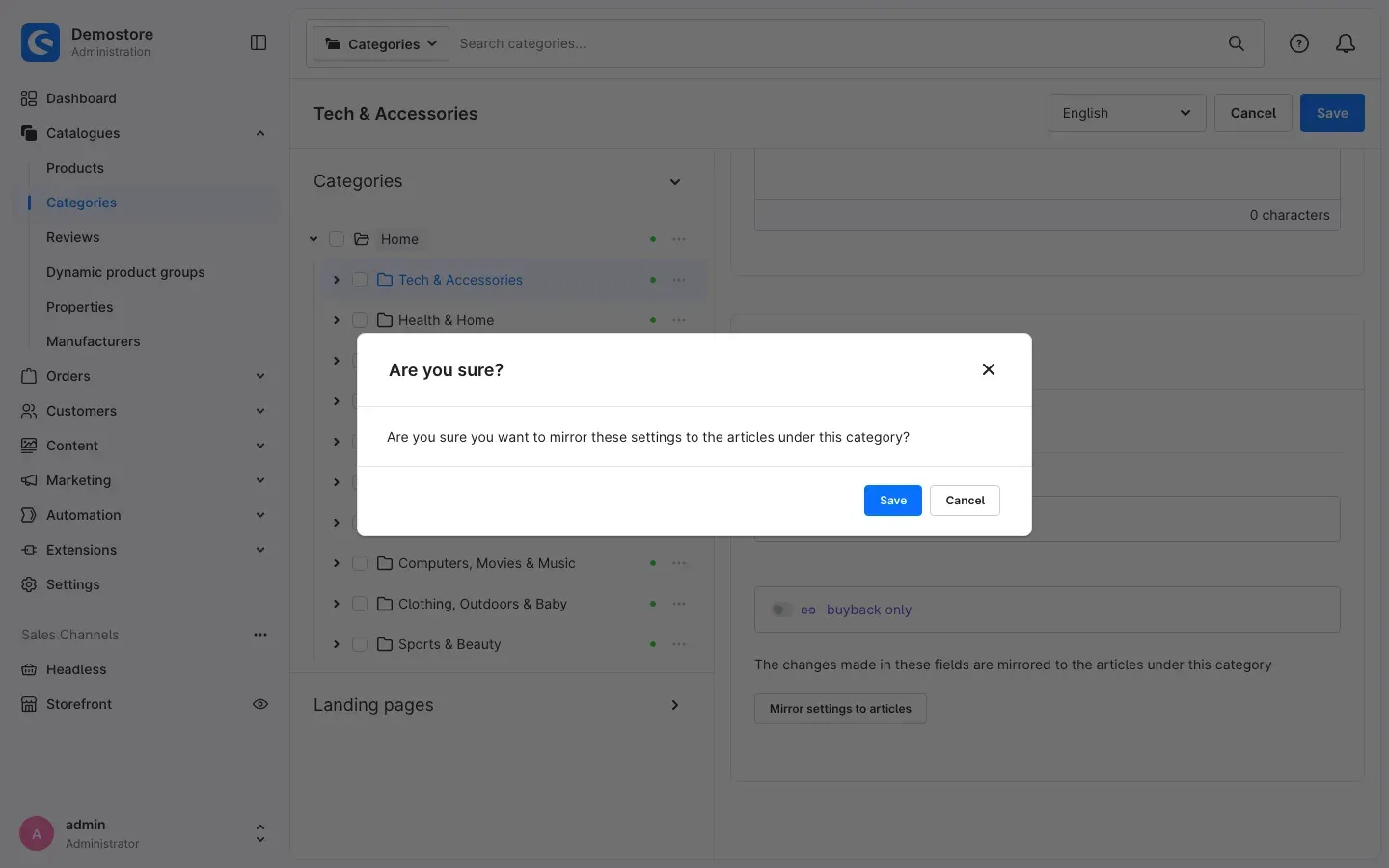Screen dimensions: 1389x868
Task: Click the Settings gear icon in sidebar
Action: [29, 584]
